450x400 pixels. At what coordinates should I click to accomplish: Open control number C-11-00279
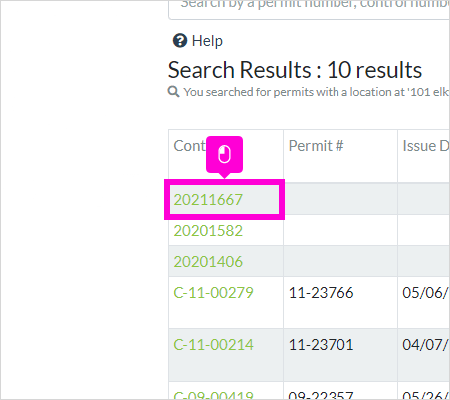[213, 293]
